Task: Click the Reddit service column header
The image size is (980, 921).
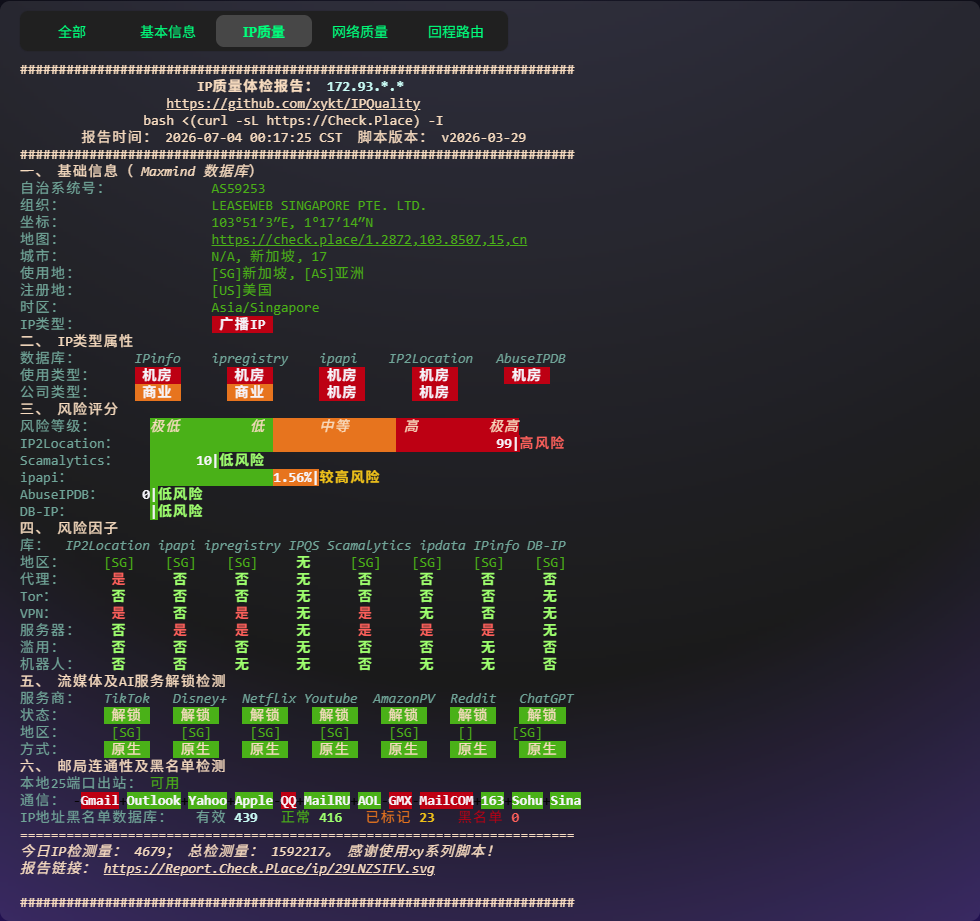Action: tap(473, 699)
